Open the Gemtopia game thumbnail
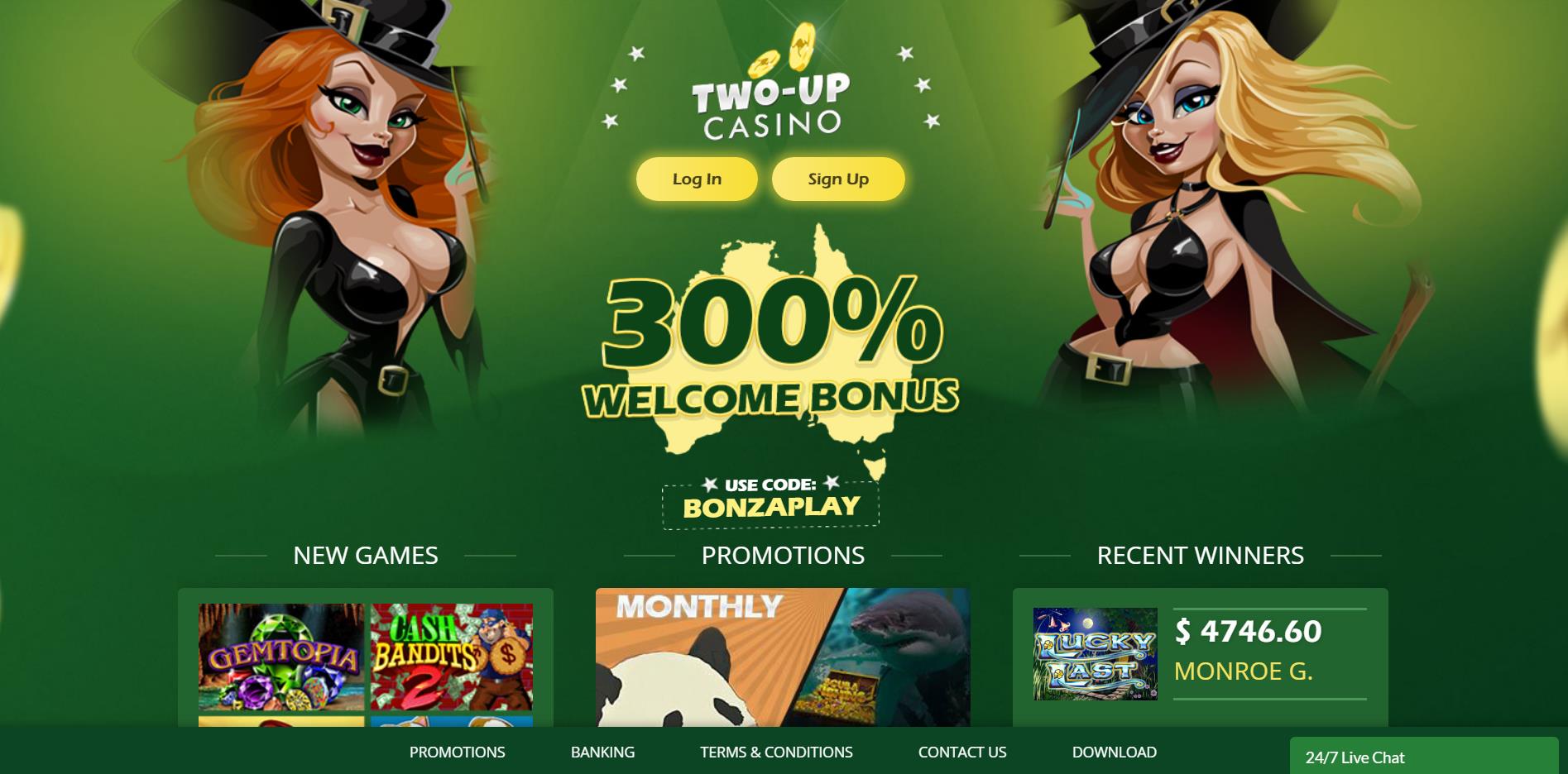The width and height of the screenshot is (1568, 774). tap(281, 657)
